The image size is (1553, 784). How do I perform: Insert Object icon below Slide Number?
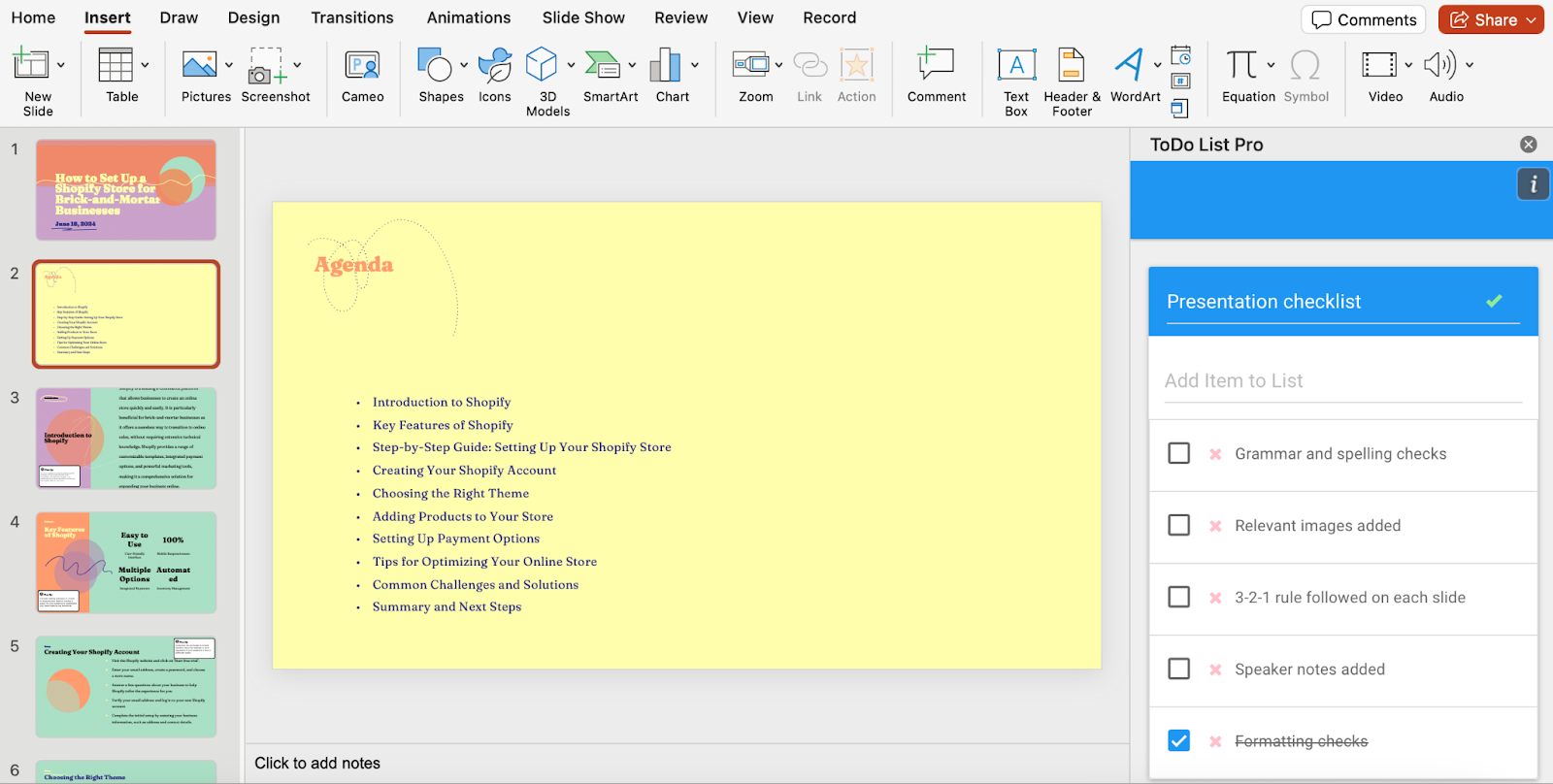(1179, 109)
